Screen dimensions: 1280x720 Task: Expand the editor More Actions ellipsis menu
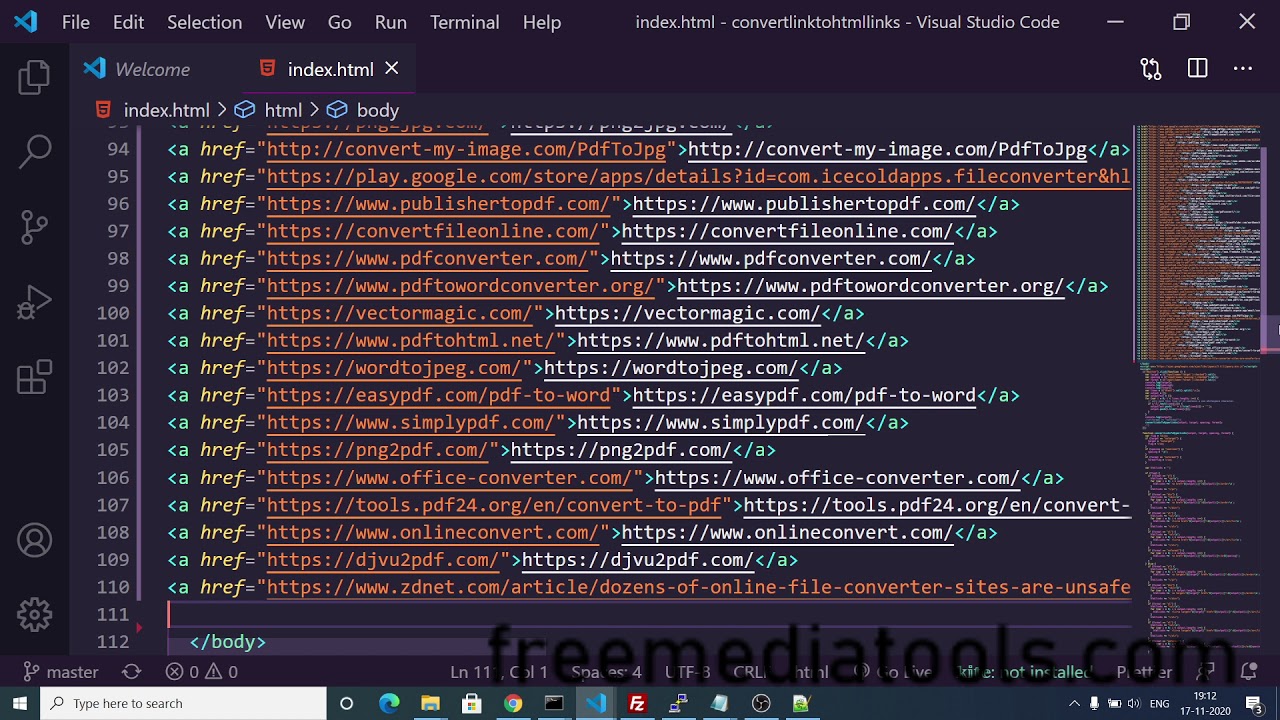tap(1243, 69)
